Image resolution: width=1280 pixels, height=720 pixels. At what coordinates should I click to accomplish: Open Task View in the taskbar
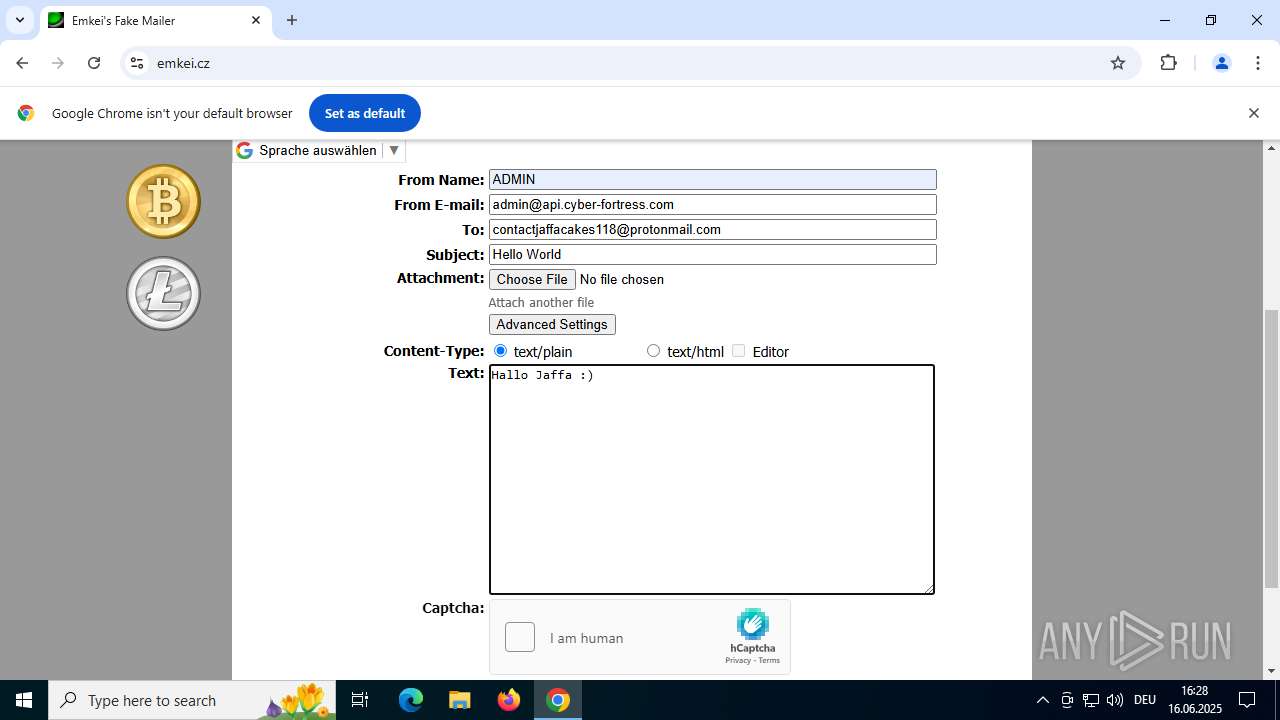360,700
